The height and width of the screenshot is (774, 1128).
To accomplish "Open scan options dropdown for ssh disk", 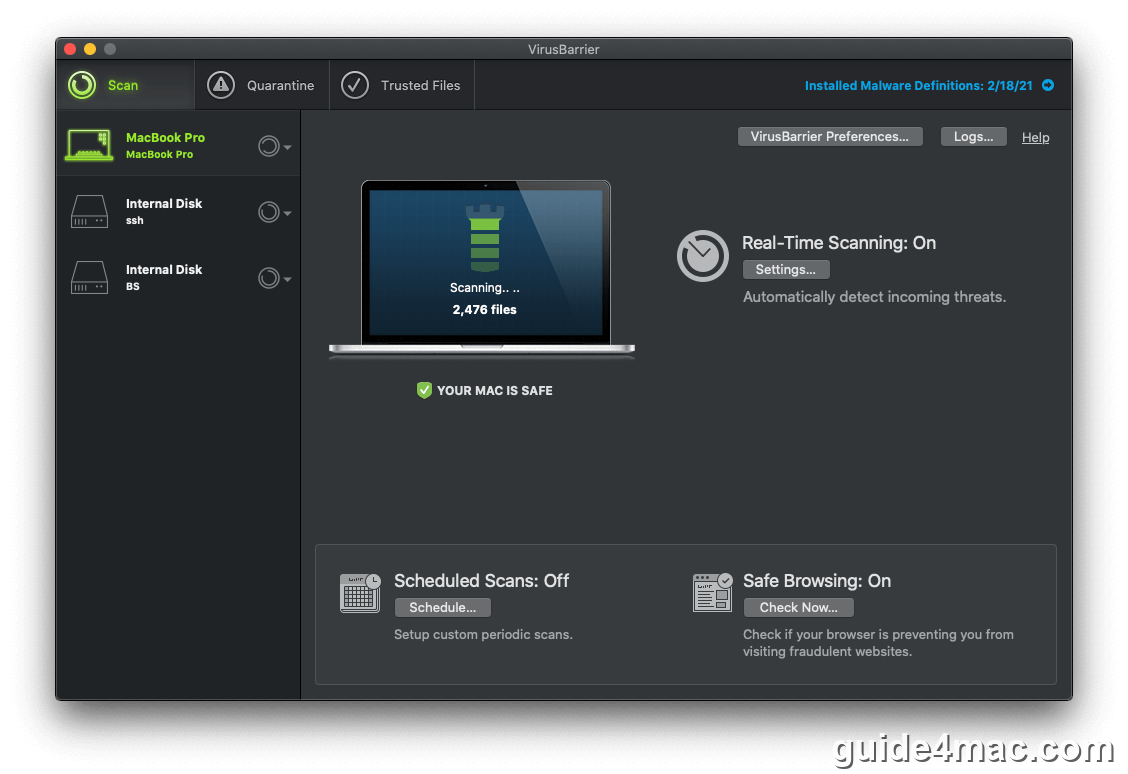I will tap(288, 213).
